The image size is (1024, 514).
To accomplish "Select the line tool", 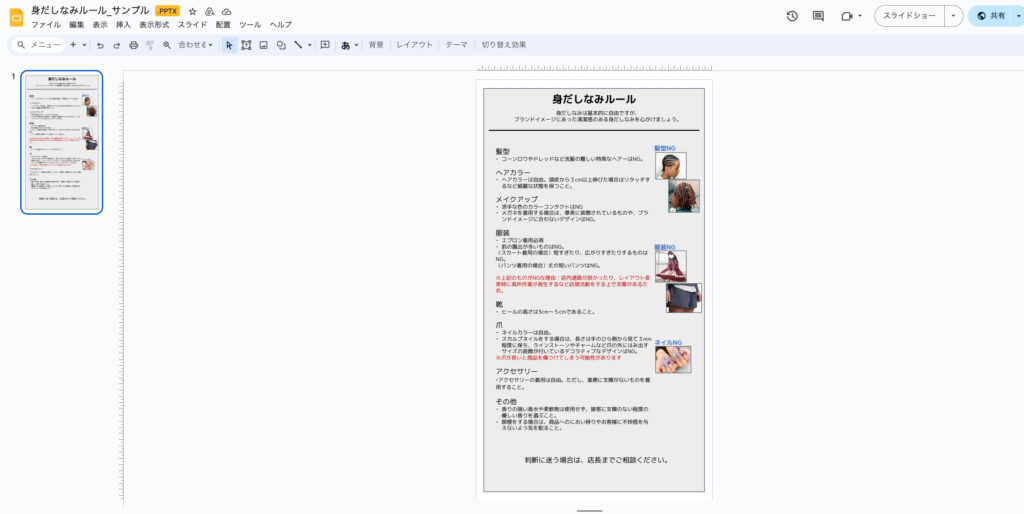I will click(x=298, y=45).
